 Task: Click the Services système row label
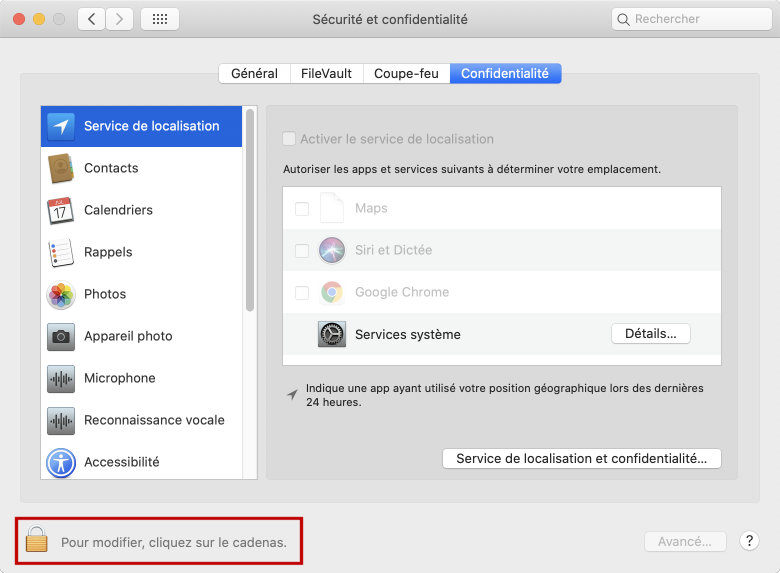pyautogui.click(x=408, y=334)
